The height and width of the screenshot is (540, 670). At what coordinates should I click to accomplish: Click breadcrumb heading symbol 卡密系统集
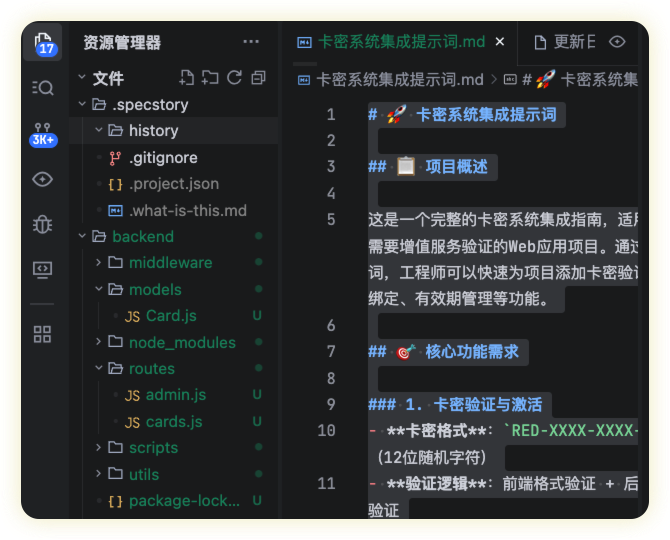598,79
